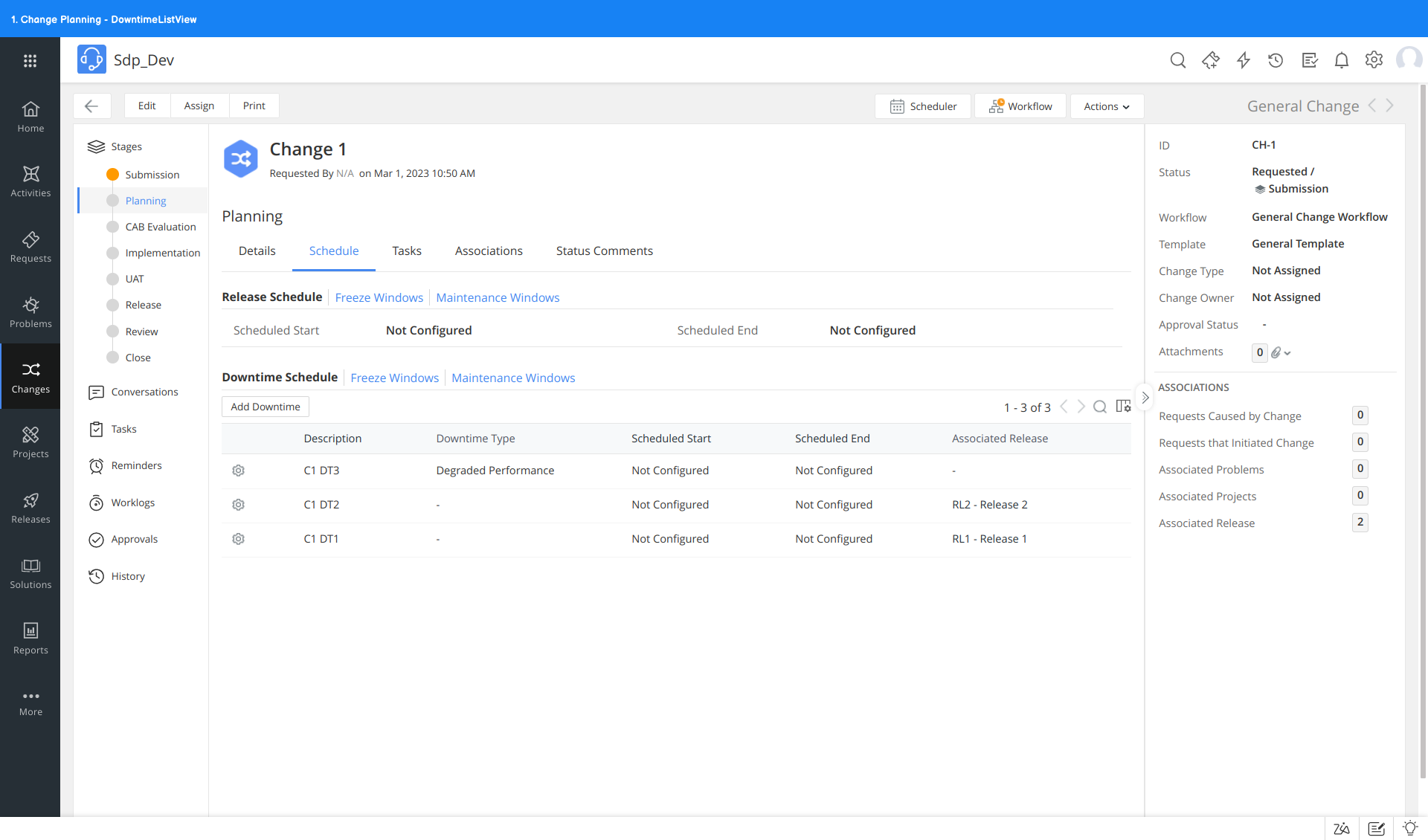1428x840 pixels.
Task: Open the quick note icon in bottom bar
Action: [x=1376, y=828]
